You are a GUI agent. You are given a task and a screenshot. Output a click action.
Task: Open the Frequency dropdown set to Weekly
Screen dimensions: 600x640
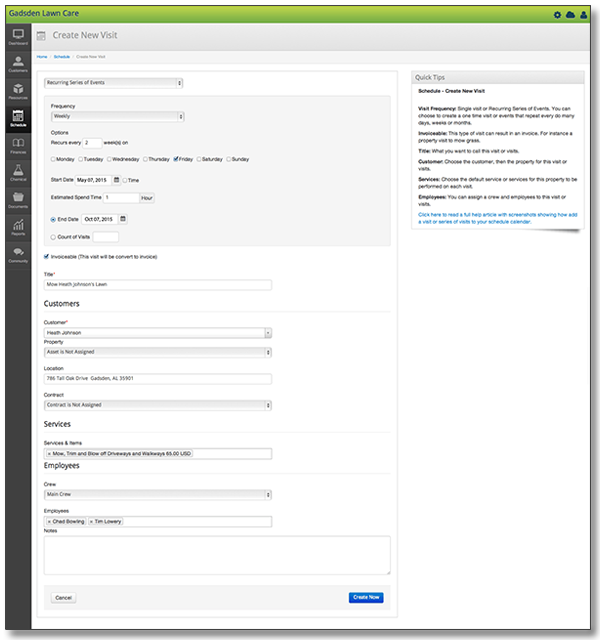click(x=117, y=116)
